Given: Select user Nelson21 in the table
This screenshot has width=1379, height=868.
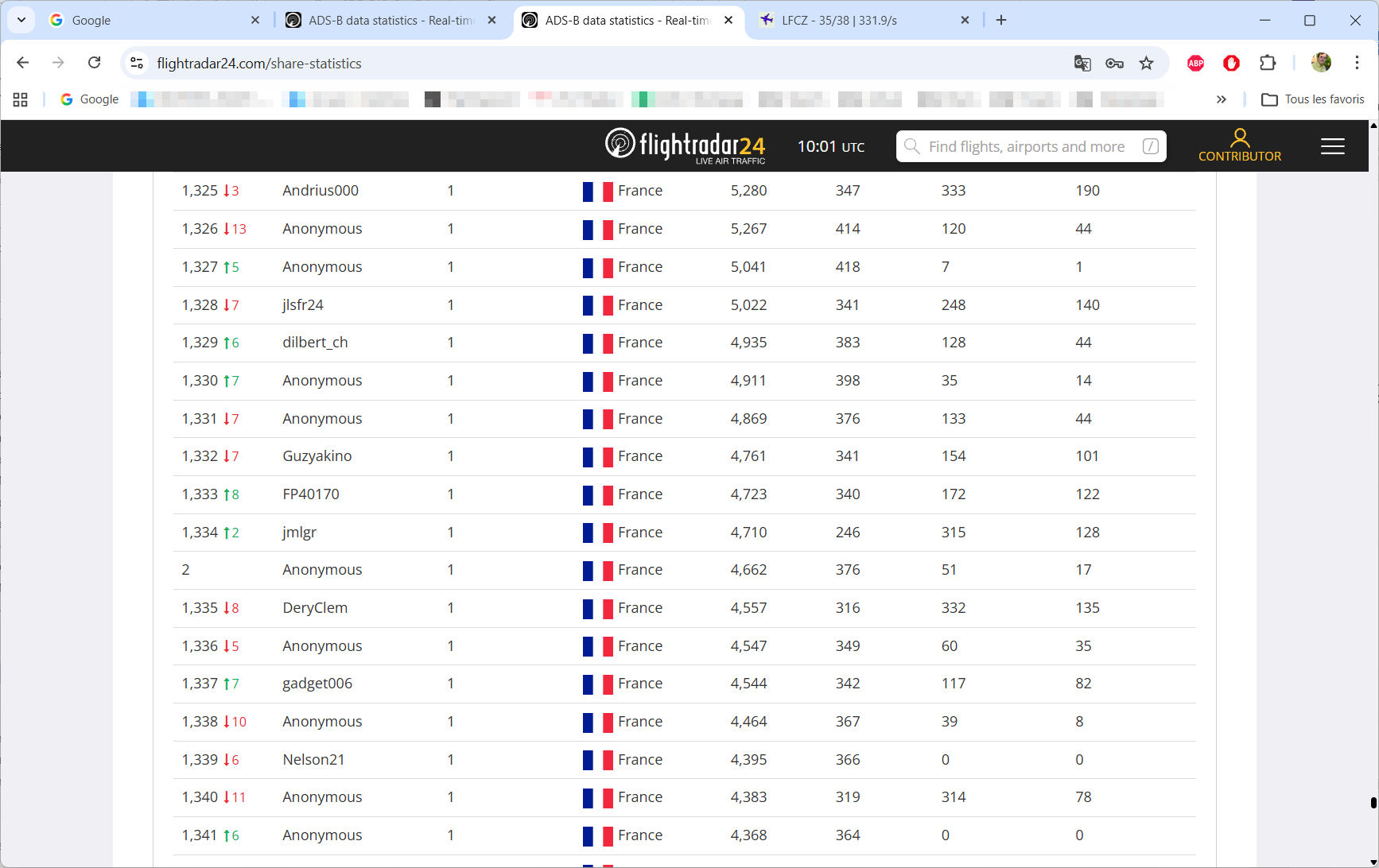Looking at the screenshot, I should click(x=313, y=760).
